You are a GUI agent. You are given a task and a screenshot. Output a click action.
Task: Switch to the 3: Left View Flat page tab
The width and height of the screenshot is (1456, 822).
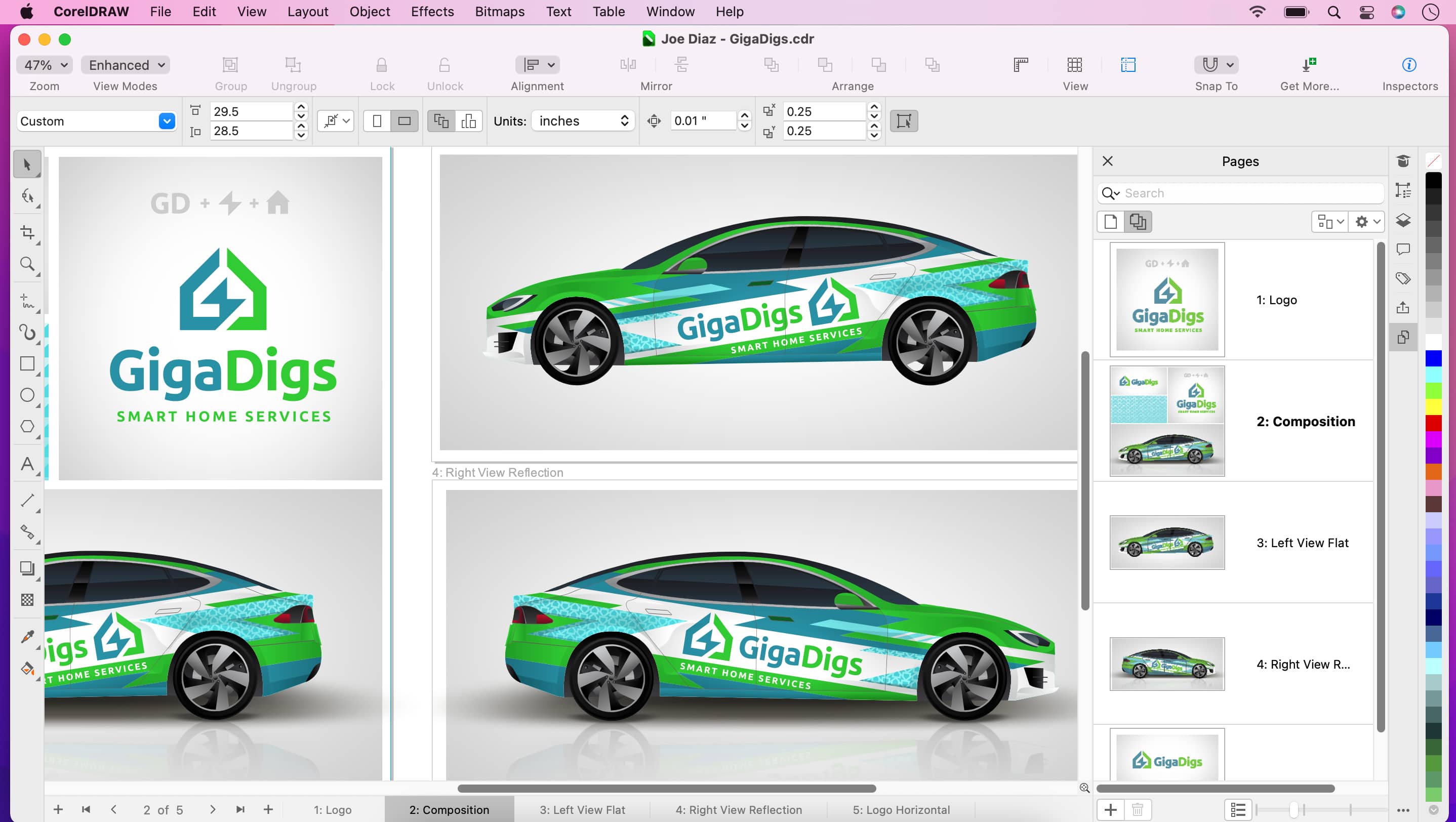point(583,809)
